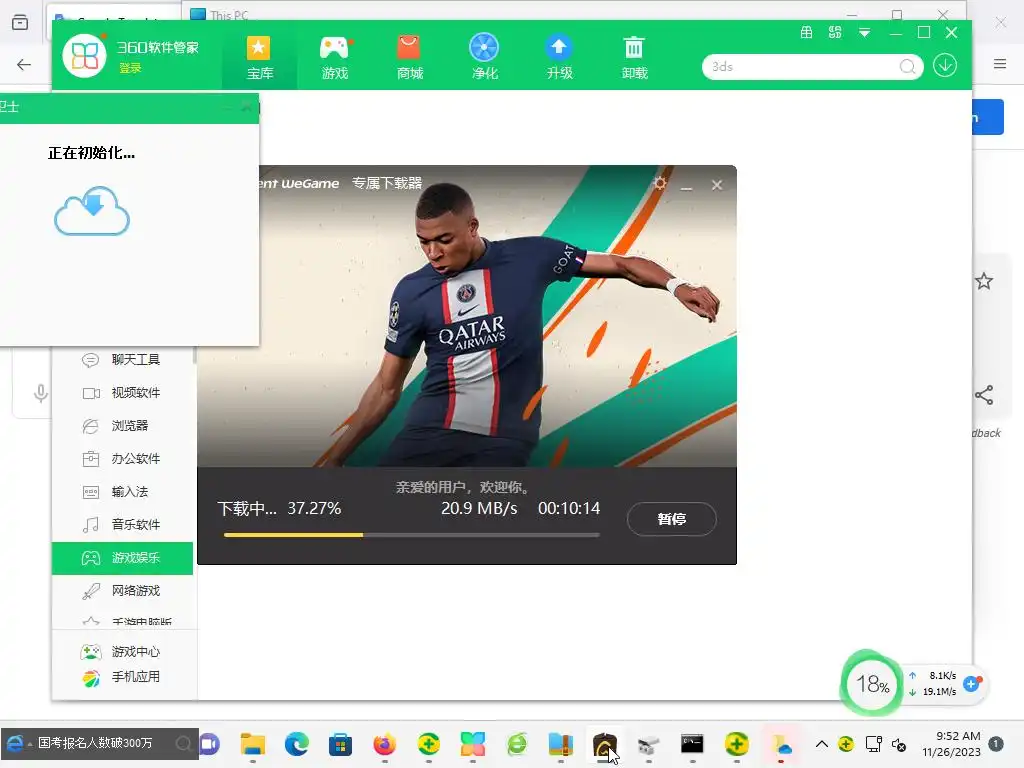Open the 宝库 tab in 360 Software Manager
Image resolution: width=1024 pixels, height=768 pixels.
(259, 57)
